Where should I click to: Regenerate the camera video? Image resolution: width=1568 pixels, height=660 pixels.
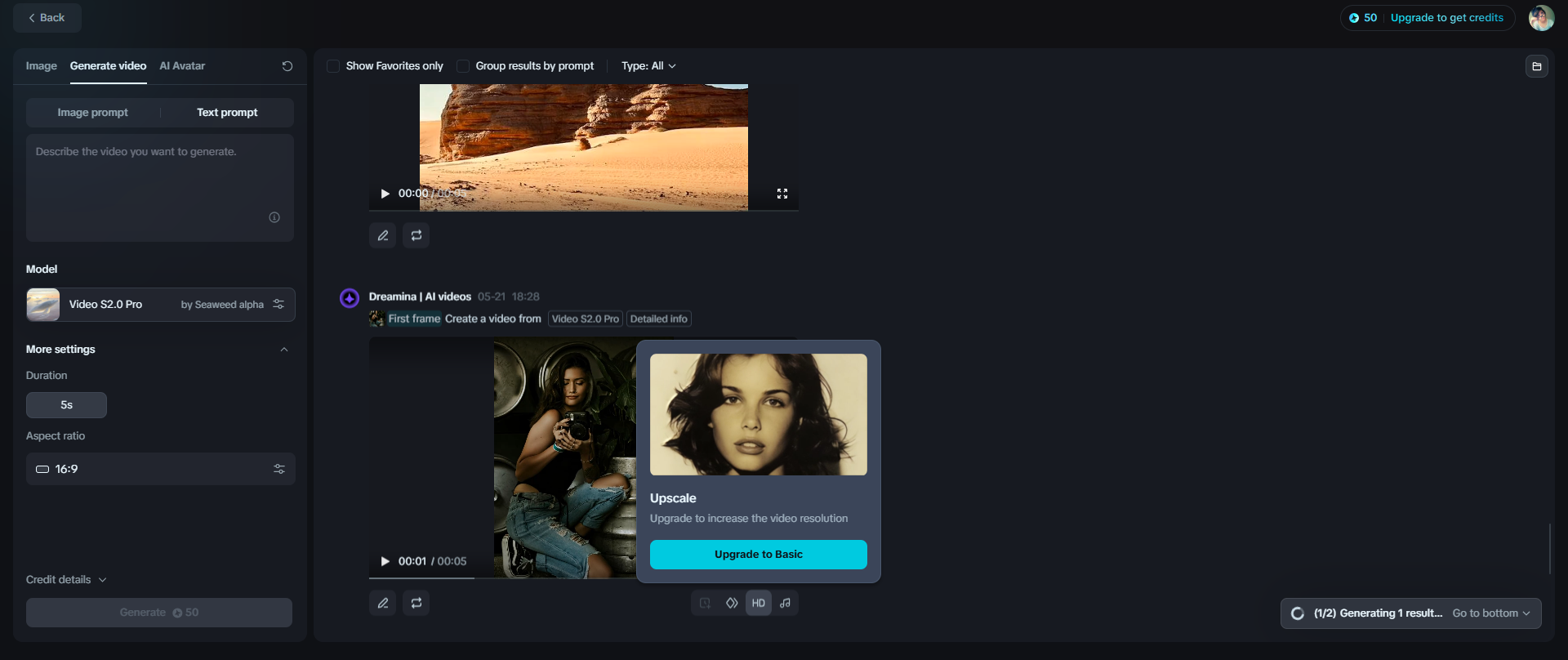pyautogui.click(x=416, y=603)
